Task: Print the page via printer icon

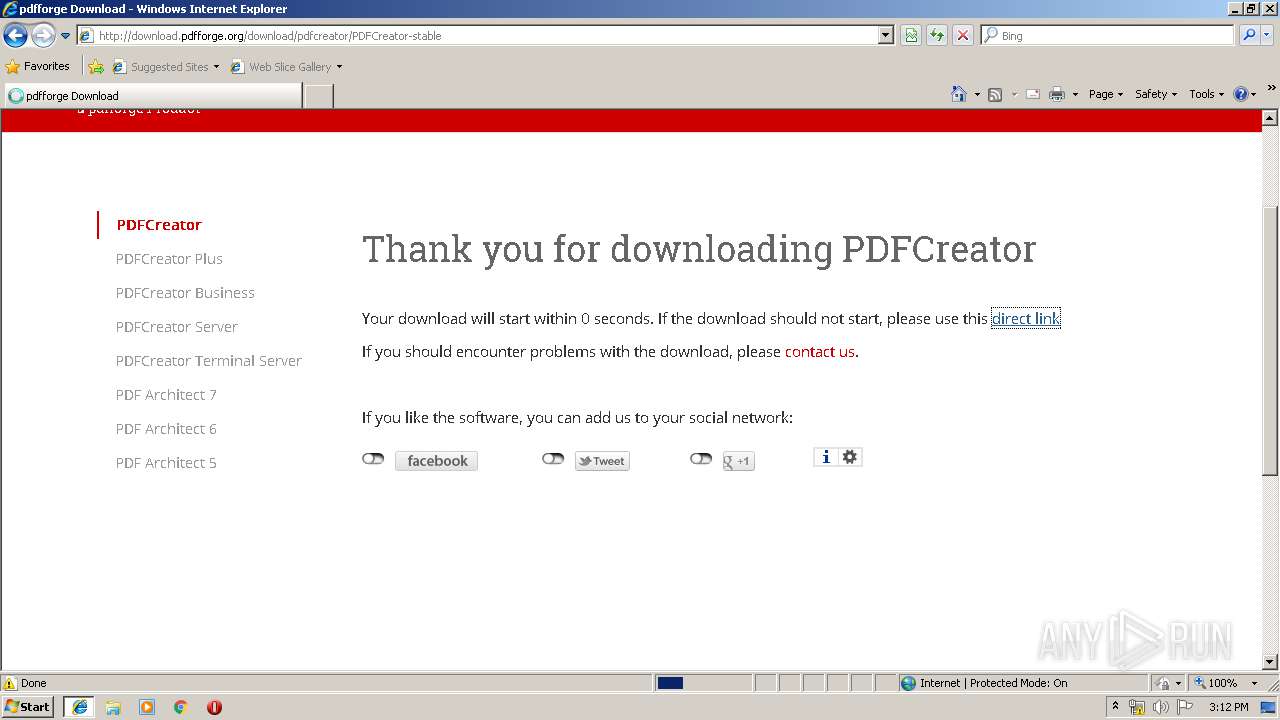Action: click(1057, 94)
